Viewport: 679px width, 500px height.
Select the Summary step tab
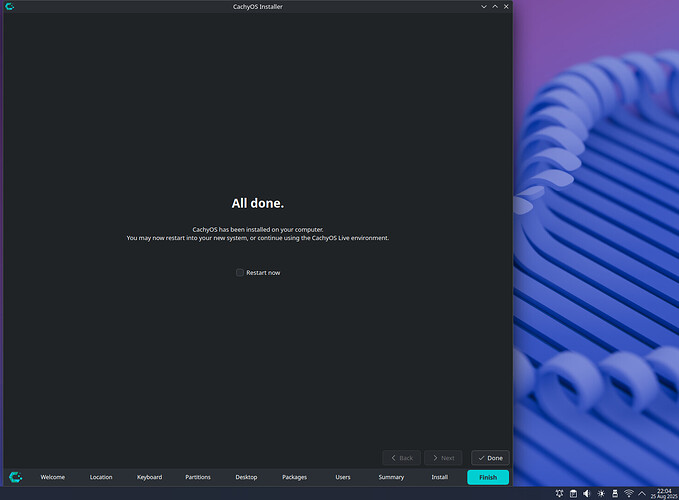(391, 477)
